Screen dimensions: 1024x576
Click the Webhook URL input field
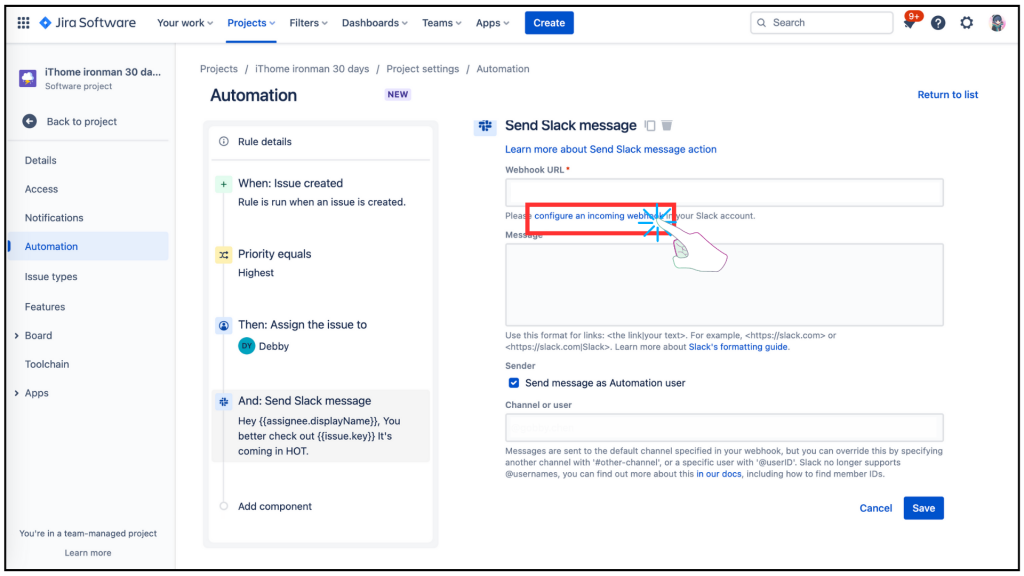[724, 193]
